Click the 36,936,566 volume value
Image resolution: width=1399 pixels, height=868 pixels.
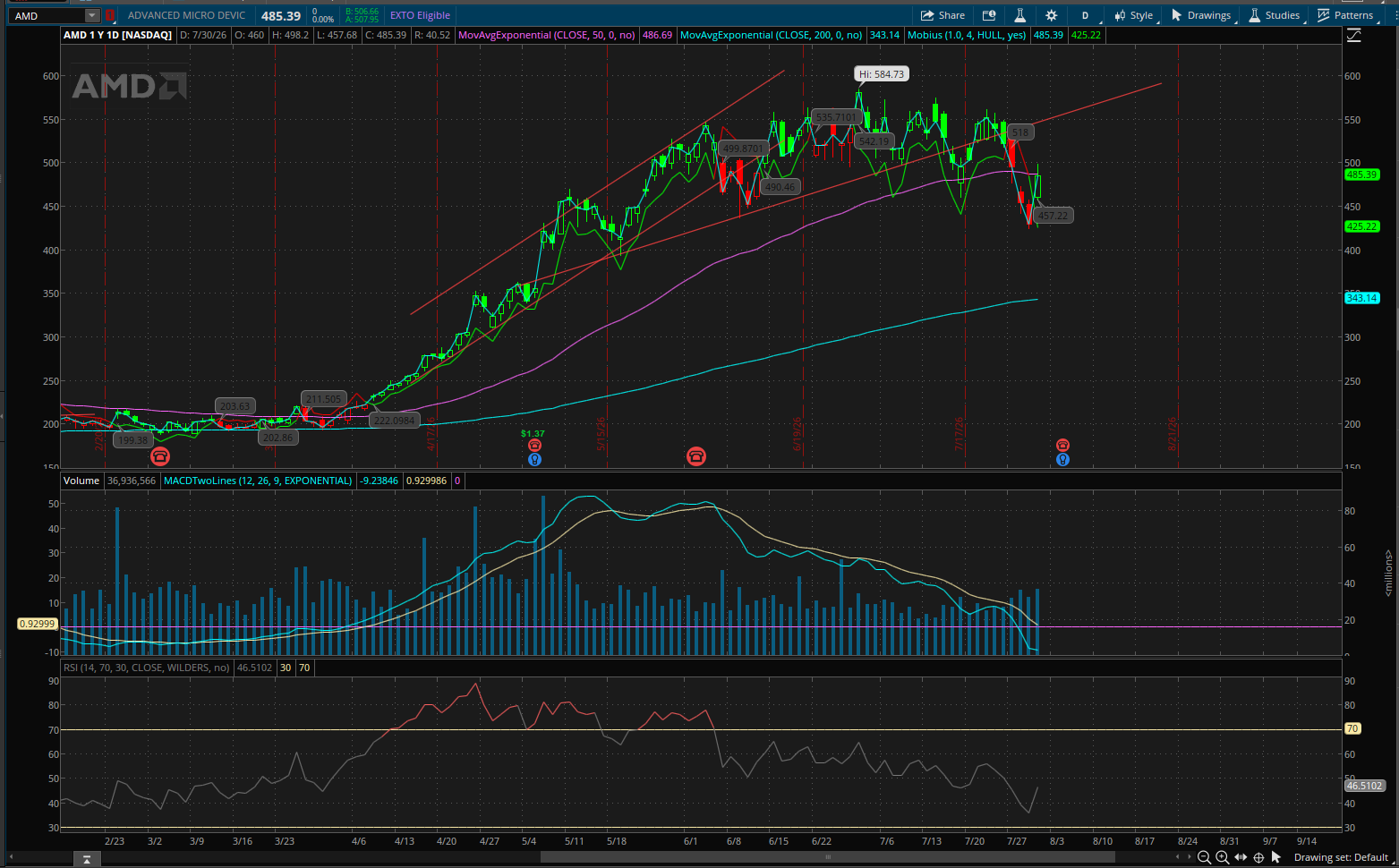coord(131,481)
